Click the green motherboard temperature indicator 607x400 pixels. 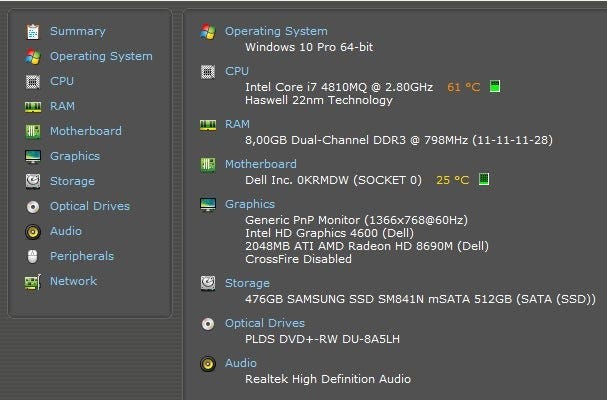point(484,180)
